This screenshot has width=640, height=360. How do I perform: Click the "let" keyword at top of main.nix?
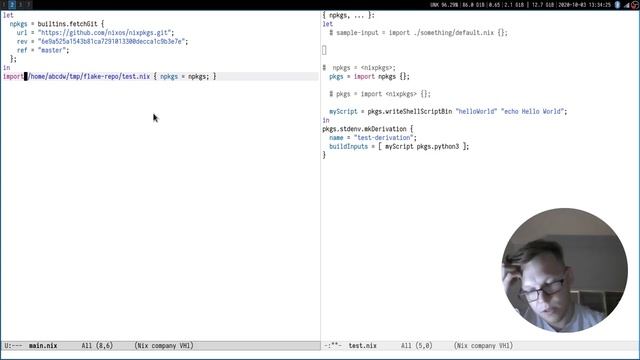[8, 15]
